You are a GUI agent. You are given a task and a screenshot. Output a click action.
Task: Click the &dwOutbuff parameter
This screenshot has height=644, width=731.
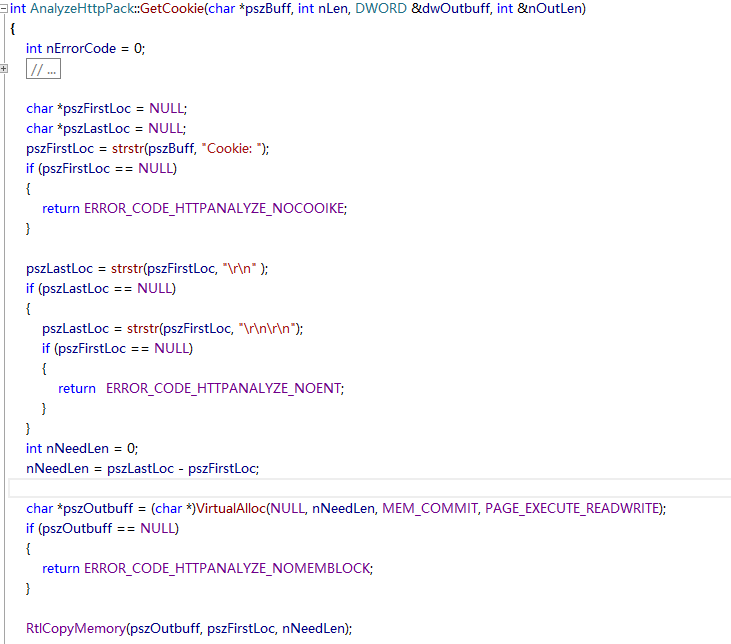(450, 9)
